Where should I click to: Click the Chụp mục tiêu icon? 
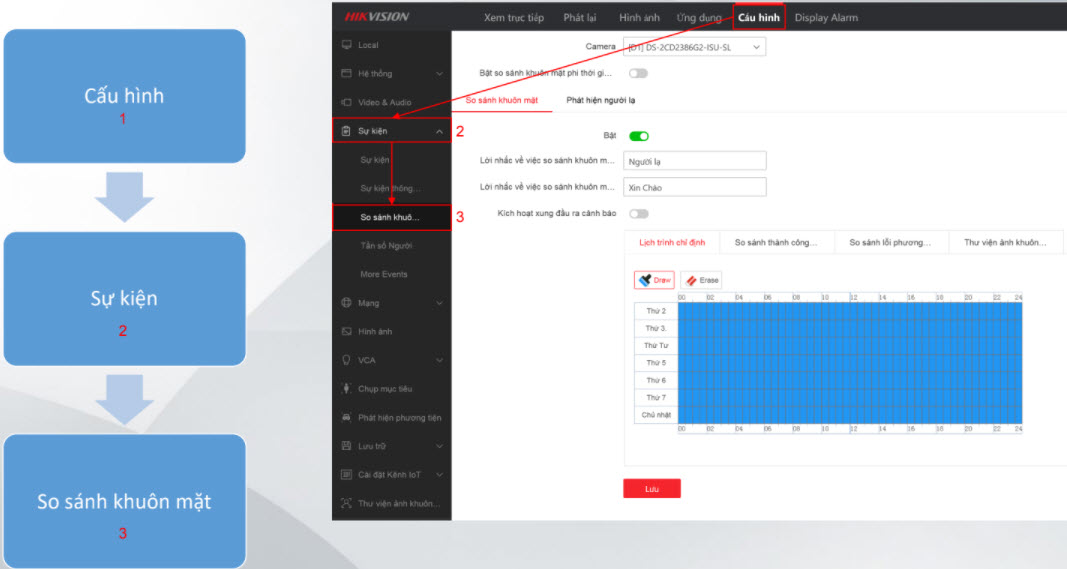pyautogui.click(x=347, y=389)
